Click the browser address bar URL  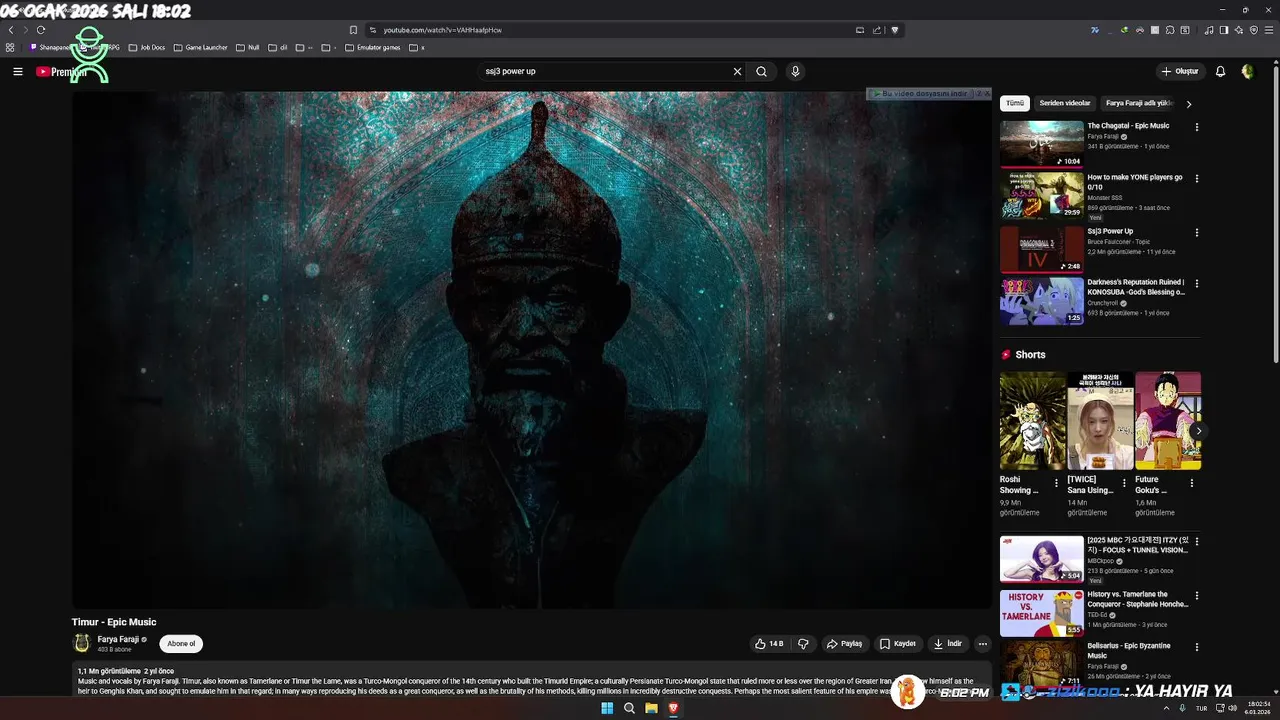pyautogui.click(x=443, y=30)
